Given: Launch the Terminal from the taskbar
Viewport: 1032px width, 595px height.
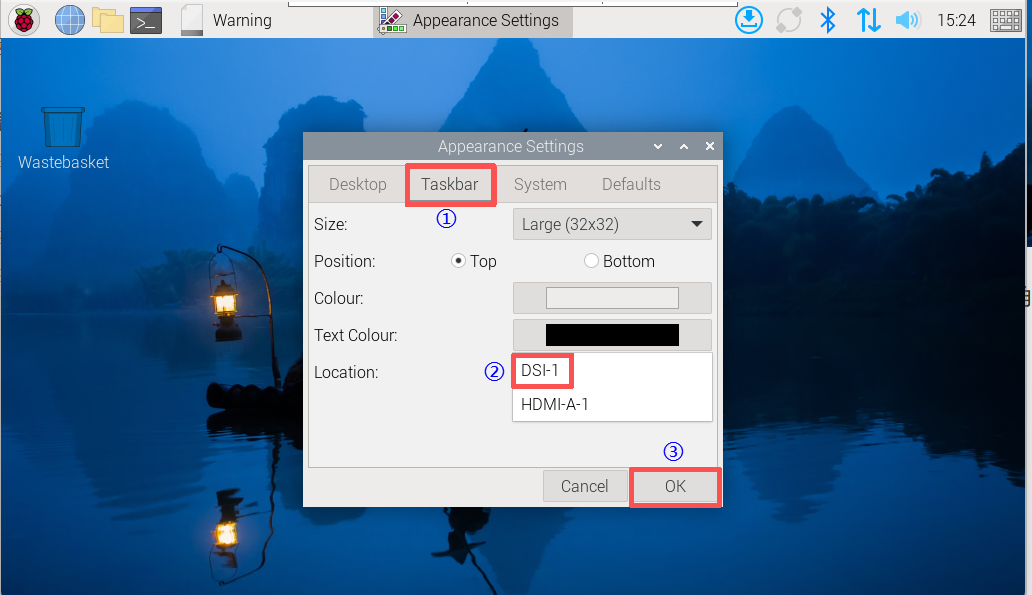Looking at the screenshot, I should tap(146, 20).
